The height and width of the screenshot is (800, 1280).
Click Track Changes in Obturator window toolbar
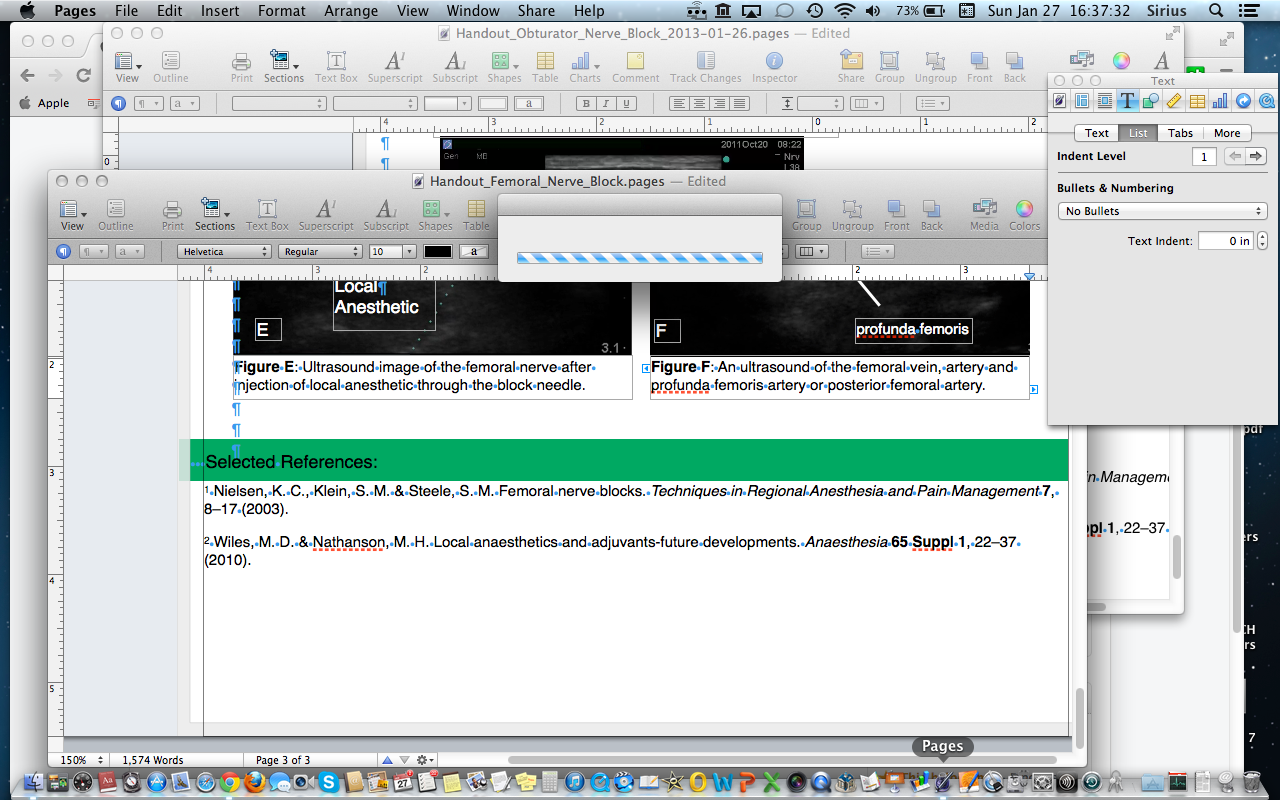(x=706, y=65)
